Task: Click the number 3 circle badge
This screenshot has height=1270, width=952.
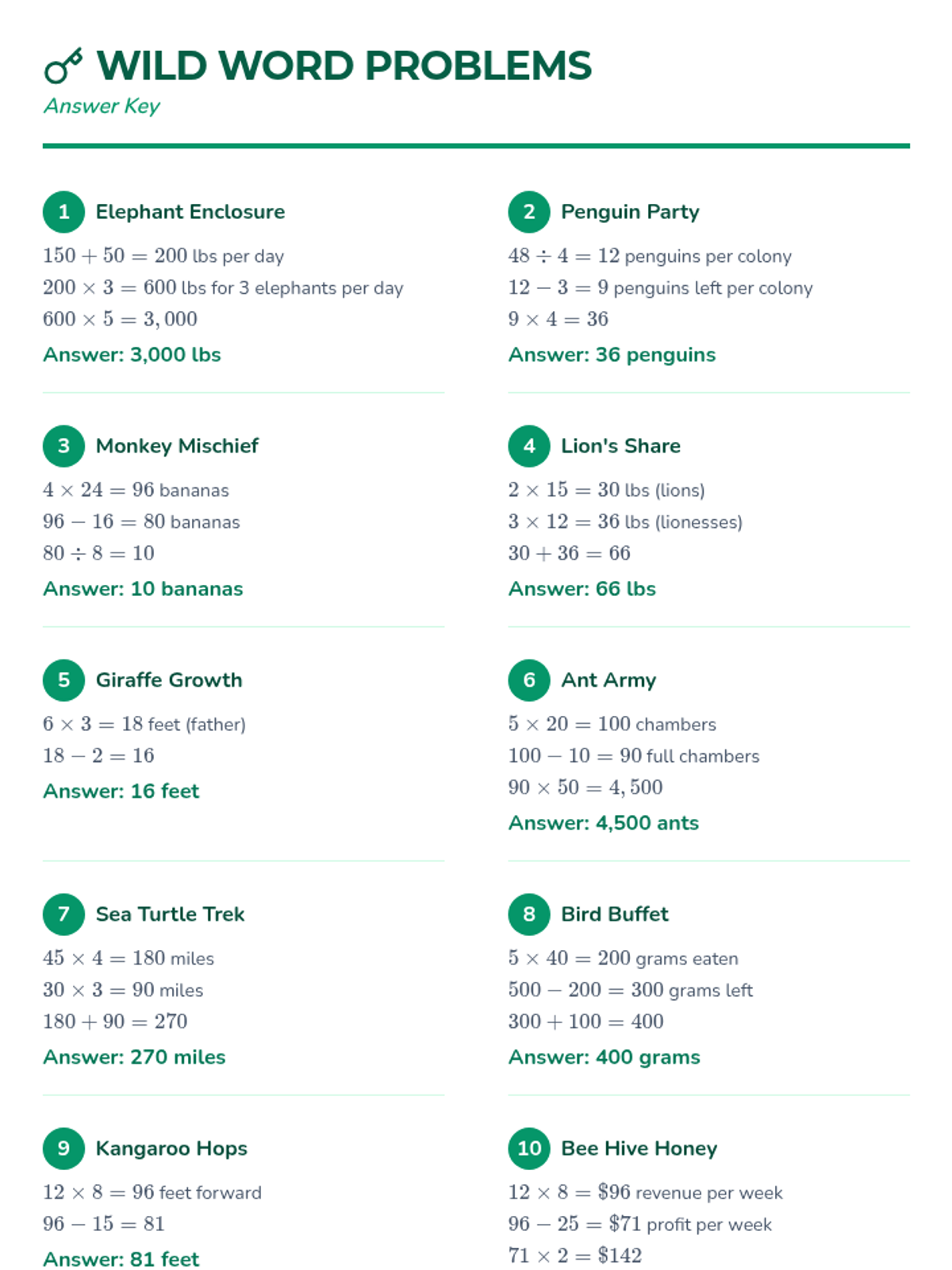Action: pos(63,446)
